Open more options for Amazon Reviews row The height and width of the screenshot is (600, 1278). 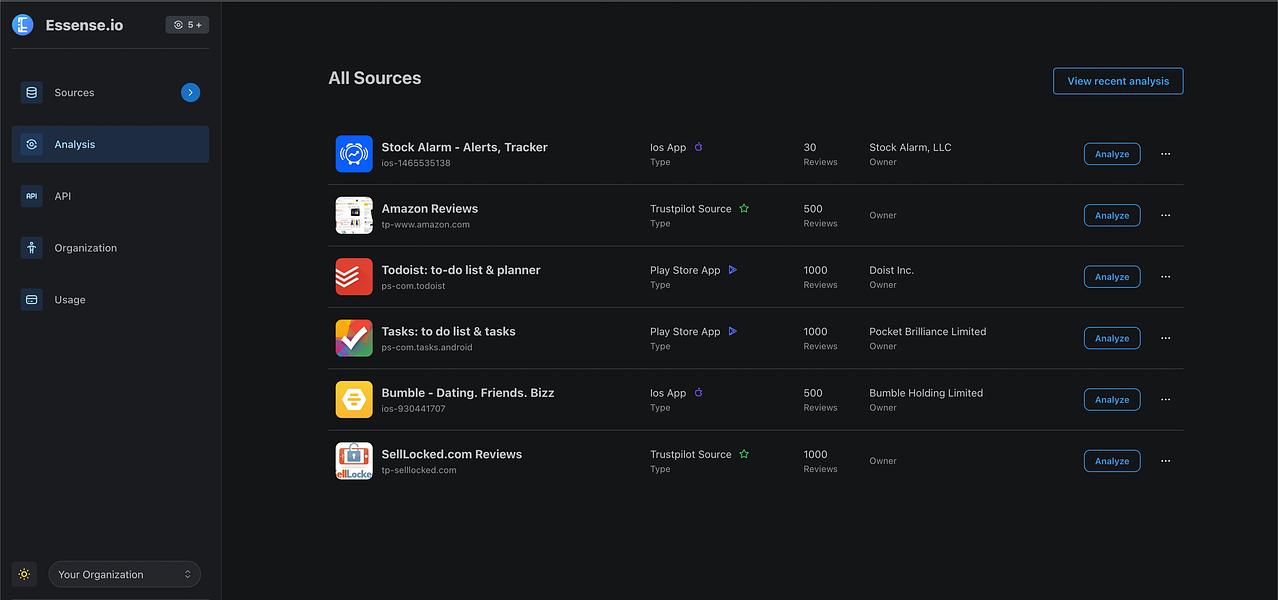[x=1165, y=215]
